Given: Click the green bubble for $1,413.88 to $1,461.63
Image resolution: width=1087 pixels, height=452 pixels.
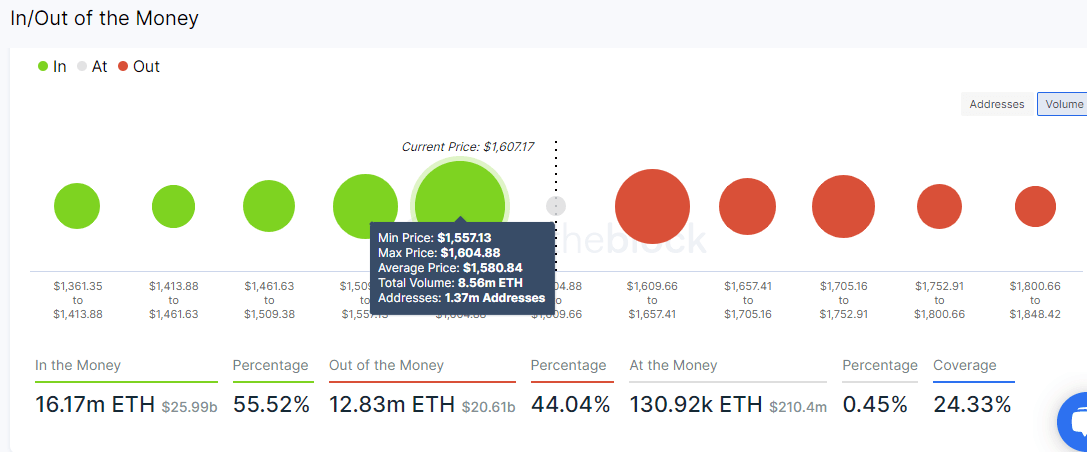Looking at the screenshot, I should (x=173, y=207).
